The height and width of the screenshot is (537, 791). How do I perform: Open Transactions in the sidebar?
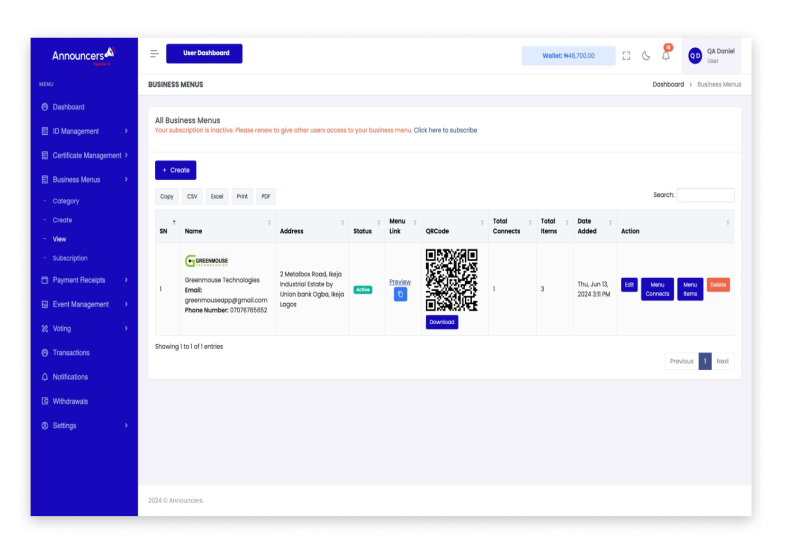click(x=71, y=353)
